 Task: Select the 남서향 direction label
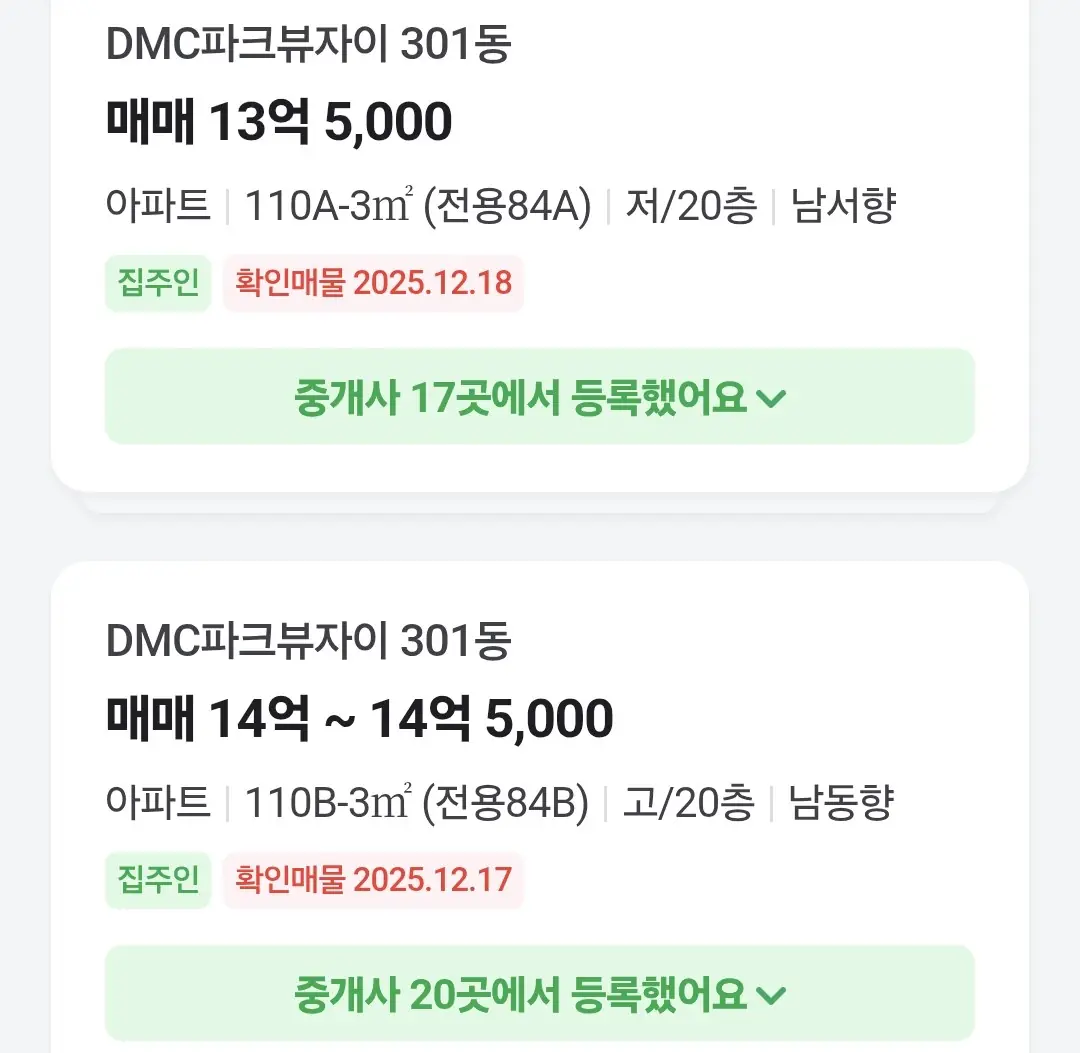tap(843, 207)
